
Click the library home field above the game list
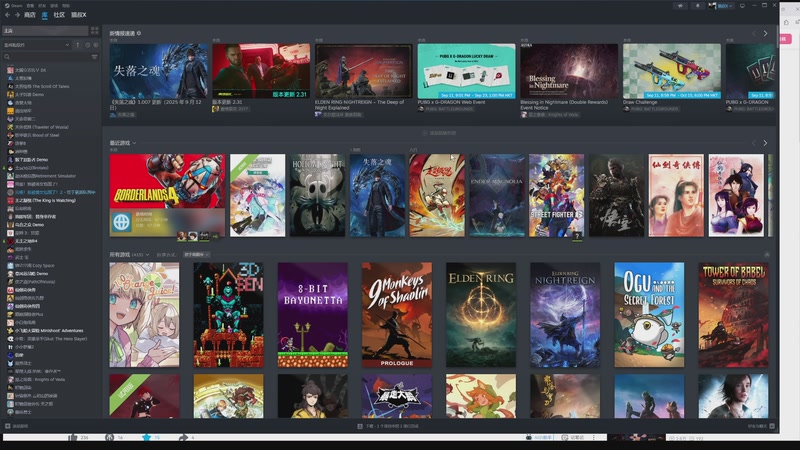(45, 31)
